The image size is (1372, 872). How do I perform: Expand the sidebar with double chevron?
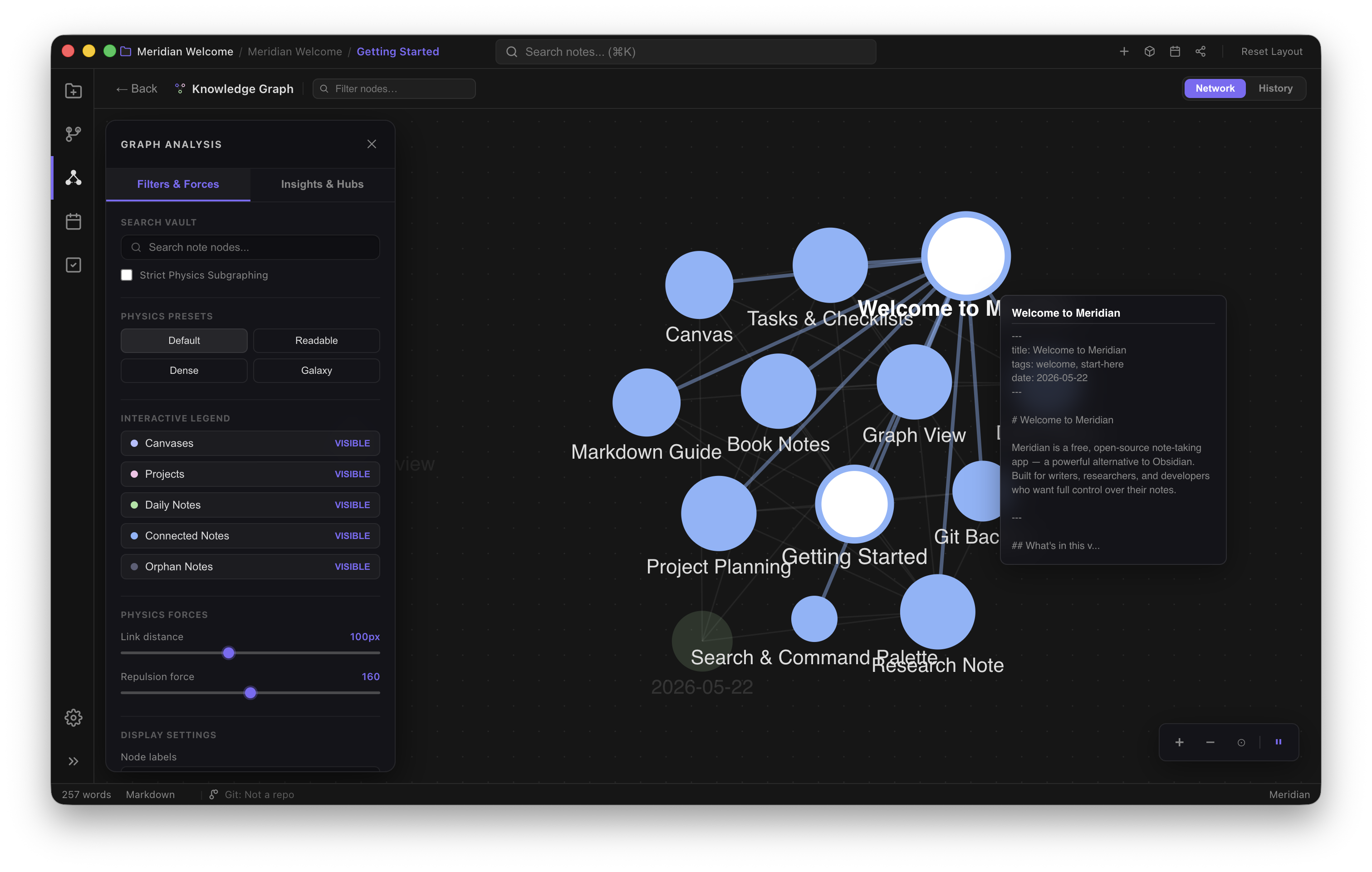click(x=73, y=761)
